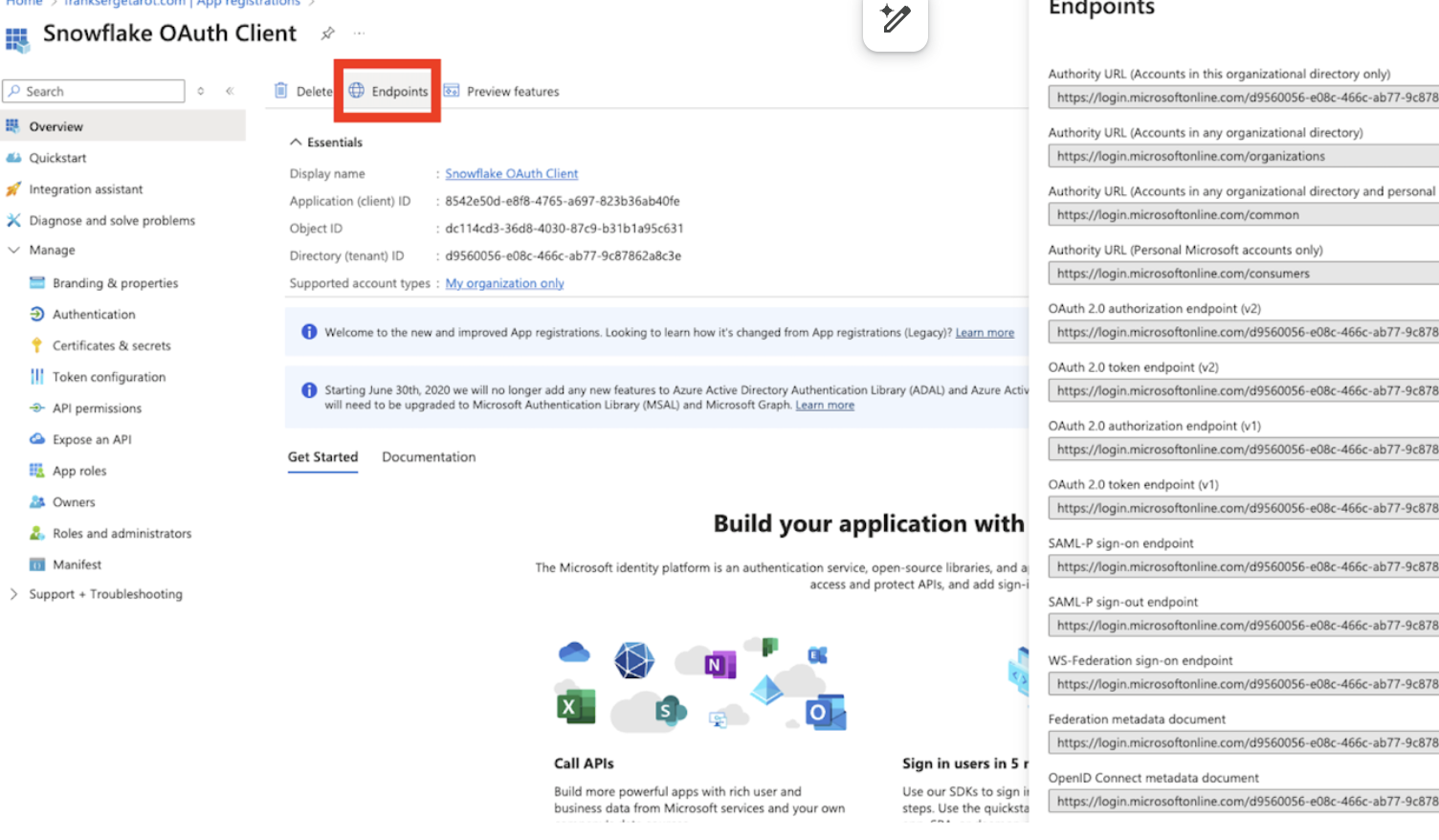1439x840 pixels.
Task: Click the Preview features button
Action: [501, 91]
